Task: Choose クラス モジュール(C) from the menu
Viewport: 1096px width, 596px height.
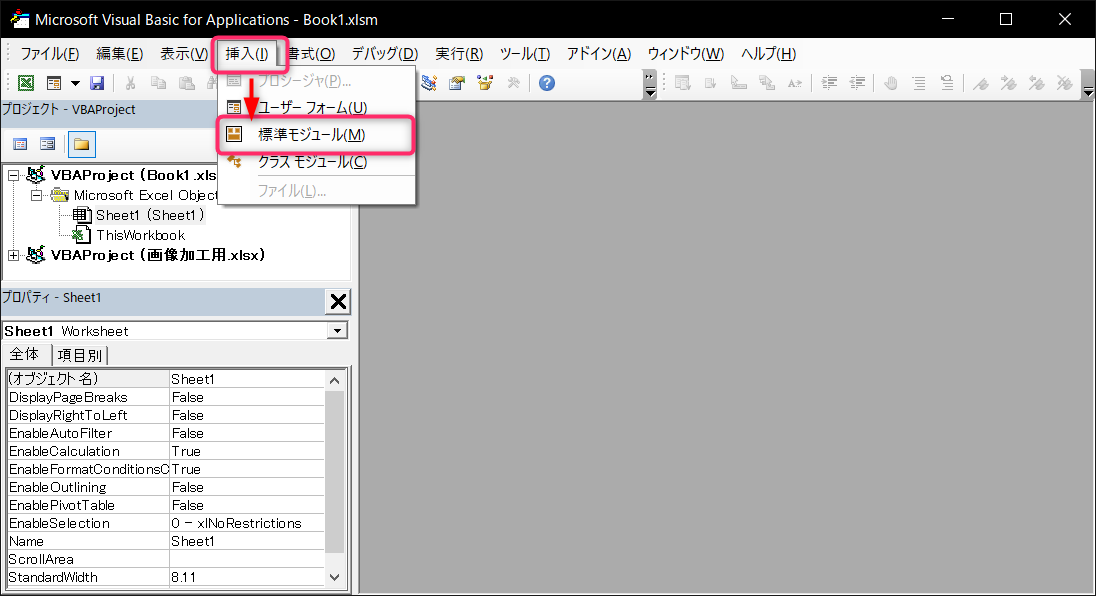Action: coord(317,162)
